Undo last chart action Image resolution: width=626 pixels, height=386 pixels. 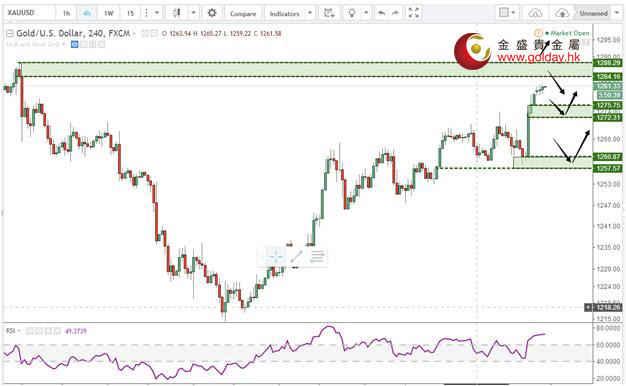(x=382, y=13)
